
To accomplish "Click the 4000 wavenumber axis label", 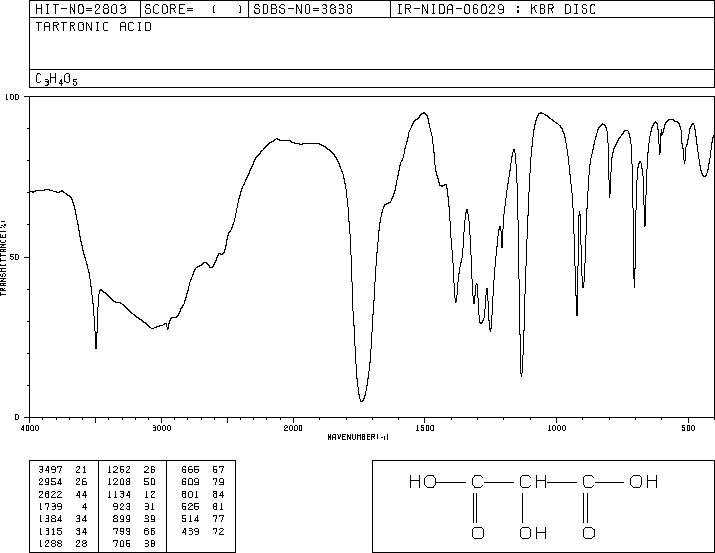I will pos(30,428).
